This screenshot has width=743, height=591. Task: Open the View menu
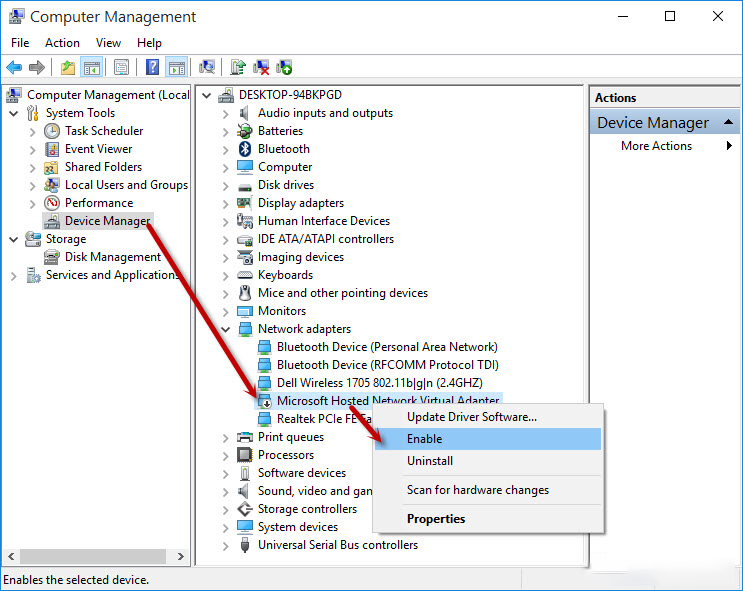point(108,43)
